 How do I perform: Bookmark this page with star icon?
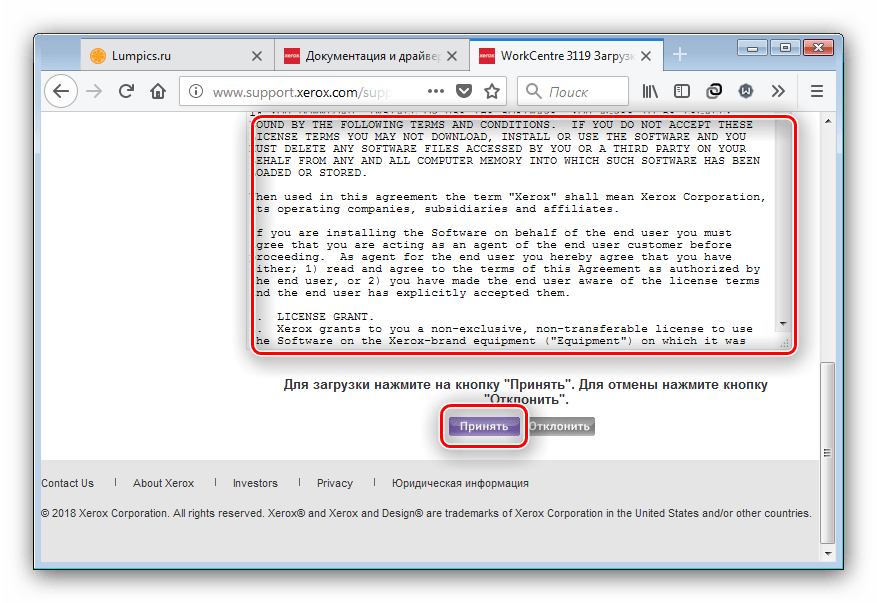491,91
